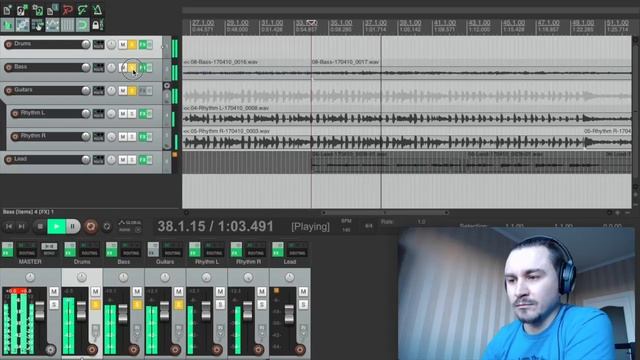Go to project end transport button
The image size is (640, 360).
pos(22,227)
